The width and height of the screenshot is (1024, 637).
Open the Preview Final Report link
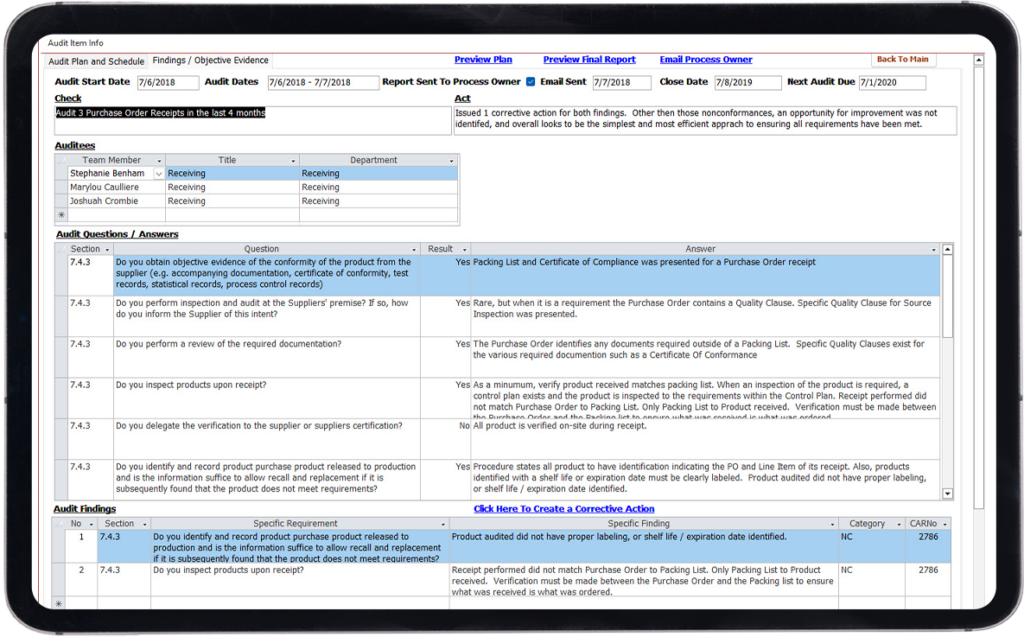tap(589, 59)
